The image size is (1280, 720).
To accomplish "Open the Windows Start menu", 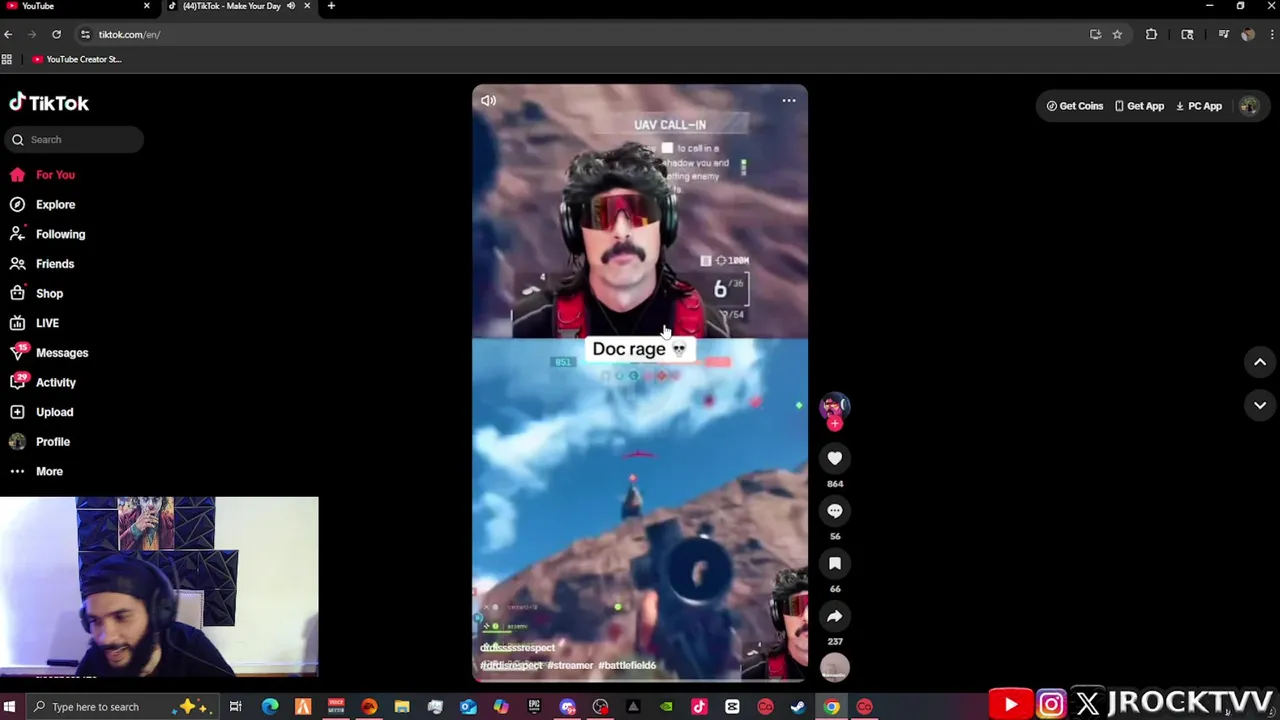I will pyautogui.click(x=9, y=707).
